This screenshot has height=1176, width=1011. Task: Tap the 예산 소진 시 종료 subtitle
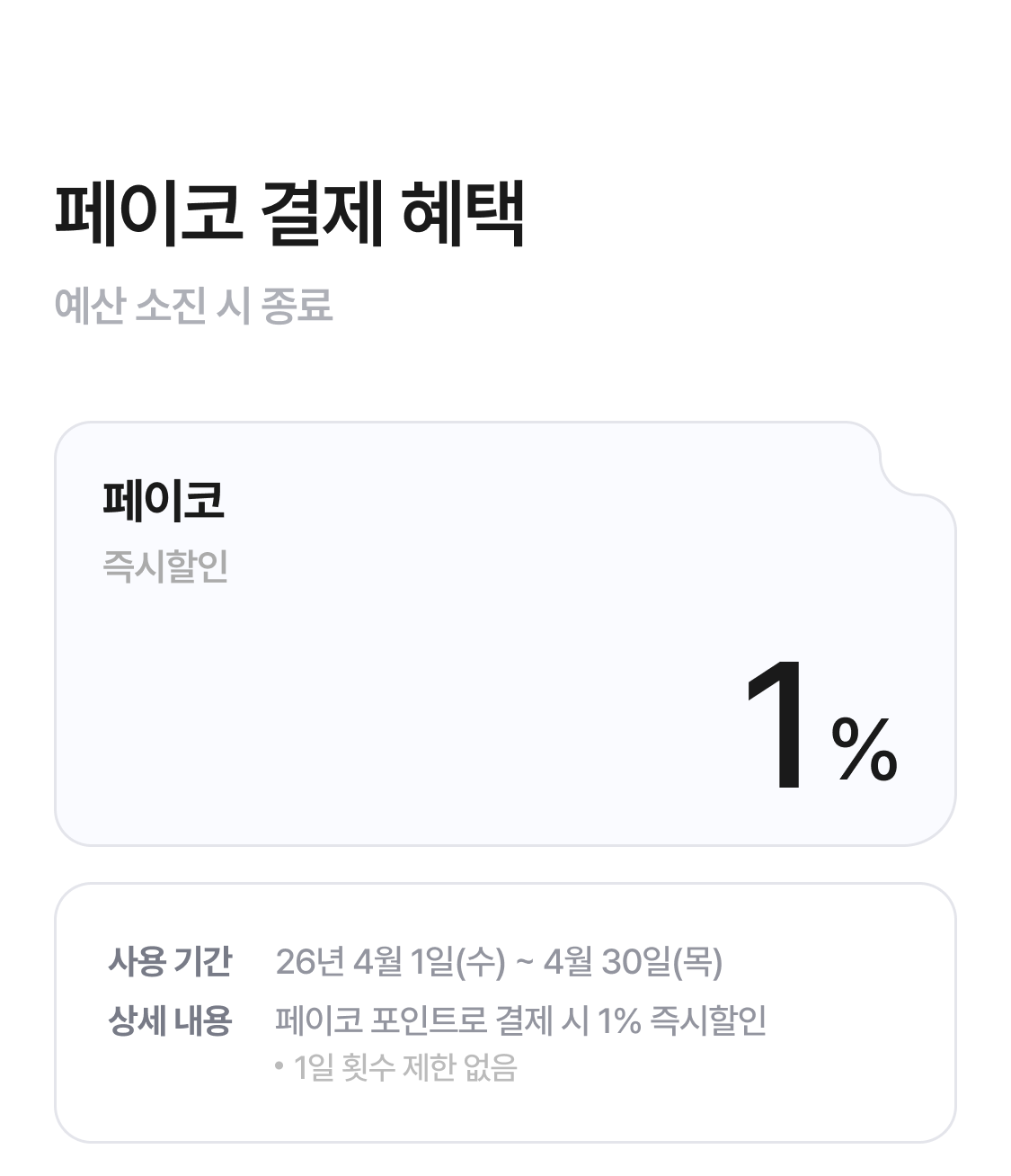point(193,306)
